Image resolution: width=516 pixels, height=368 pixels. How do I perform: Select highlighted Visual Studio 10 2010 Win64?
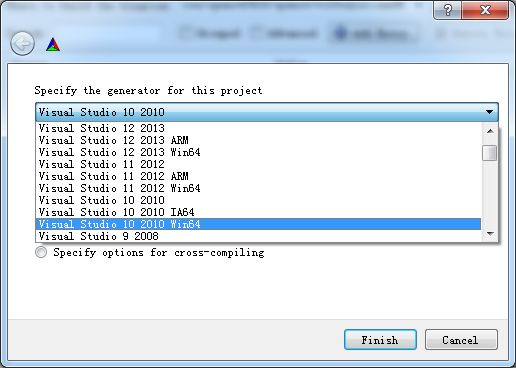pos(258,224)
